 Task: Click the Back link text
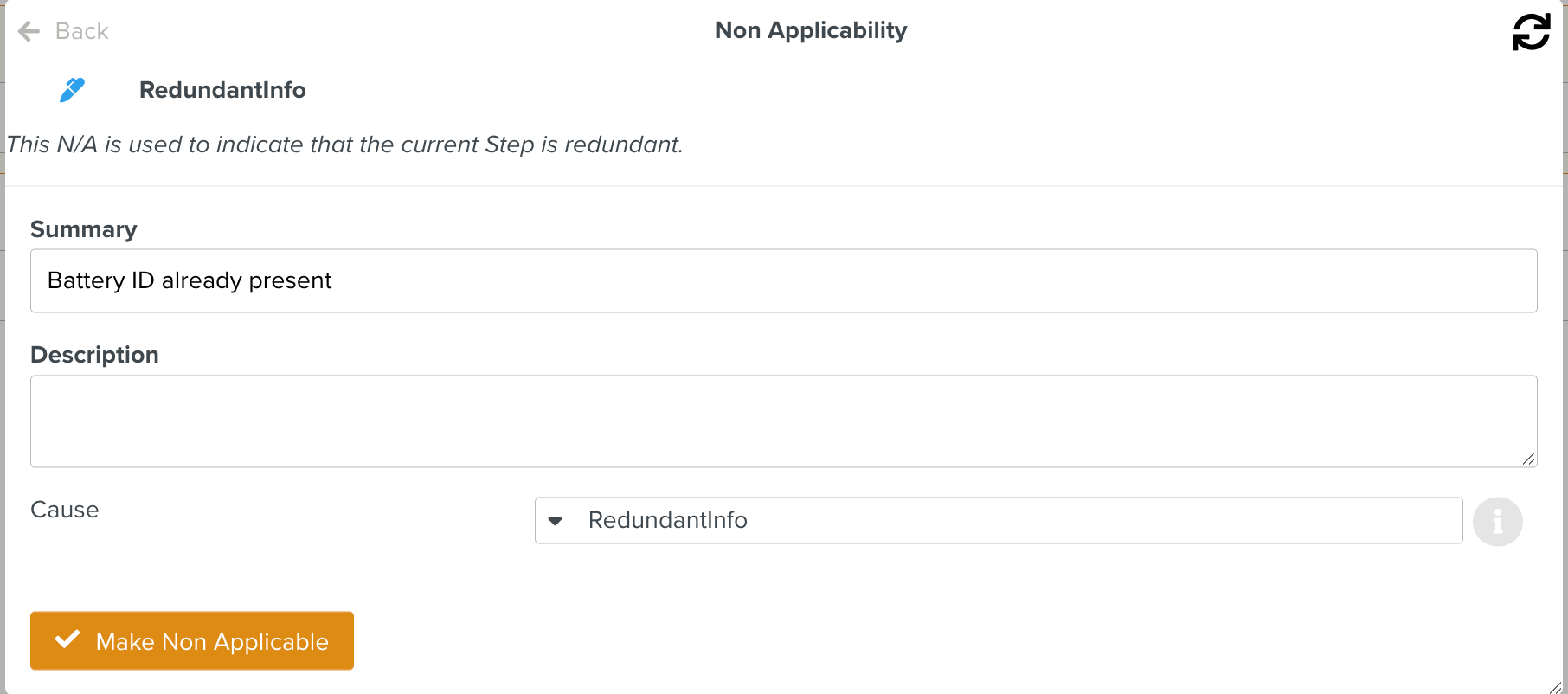click(x=81, y=32)
